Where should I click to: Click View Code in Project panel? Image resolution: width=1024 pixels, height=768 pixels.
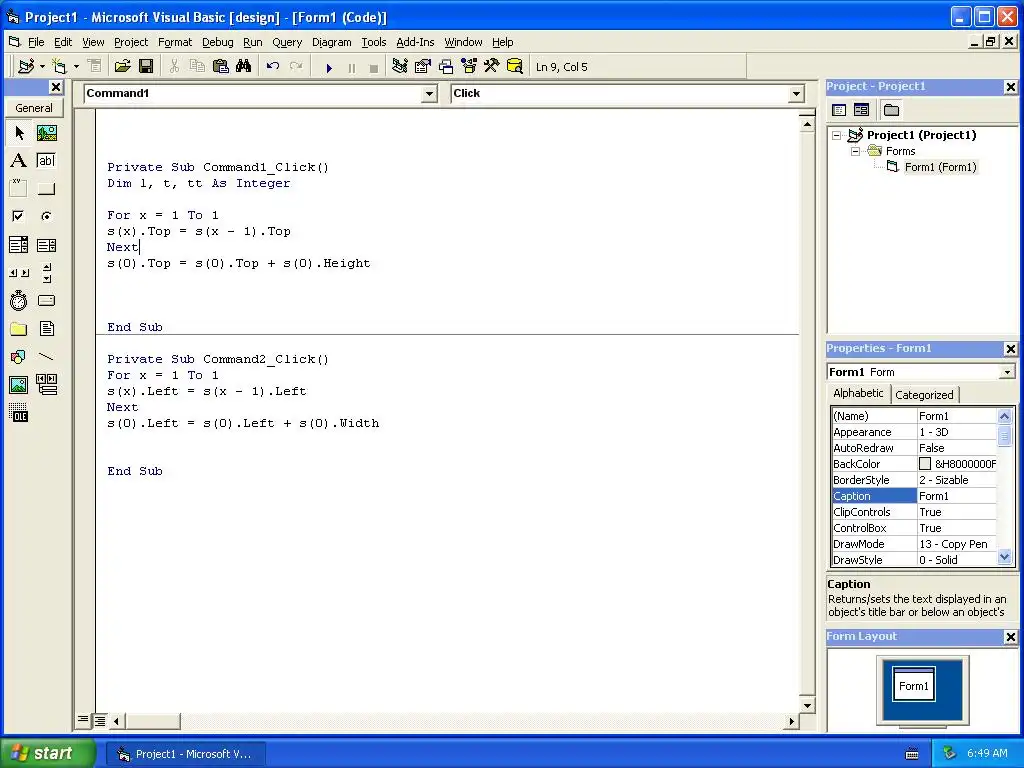839,110
